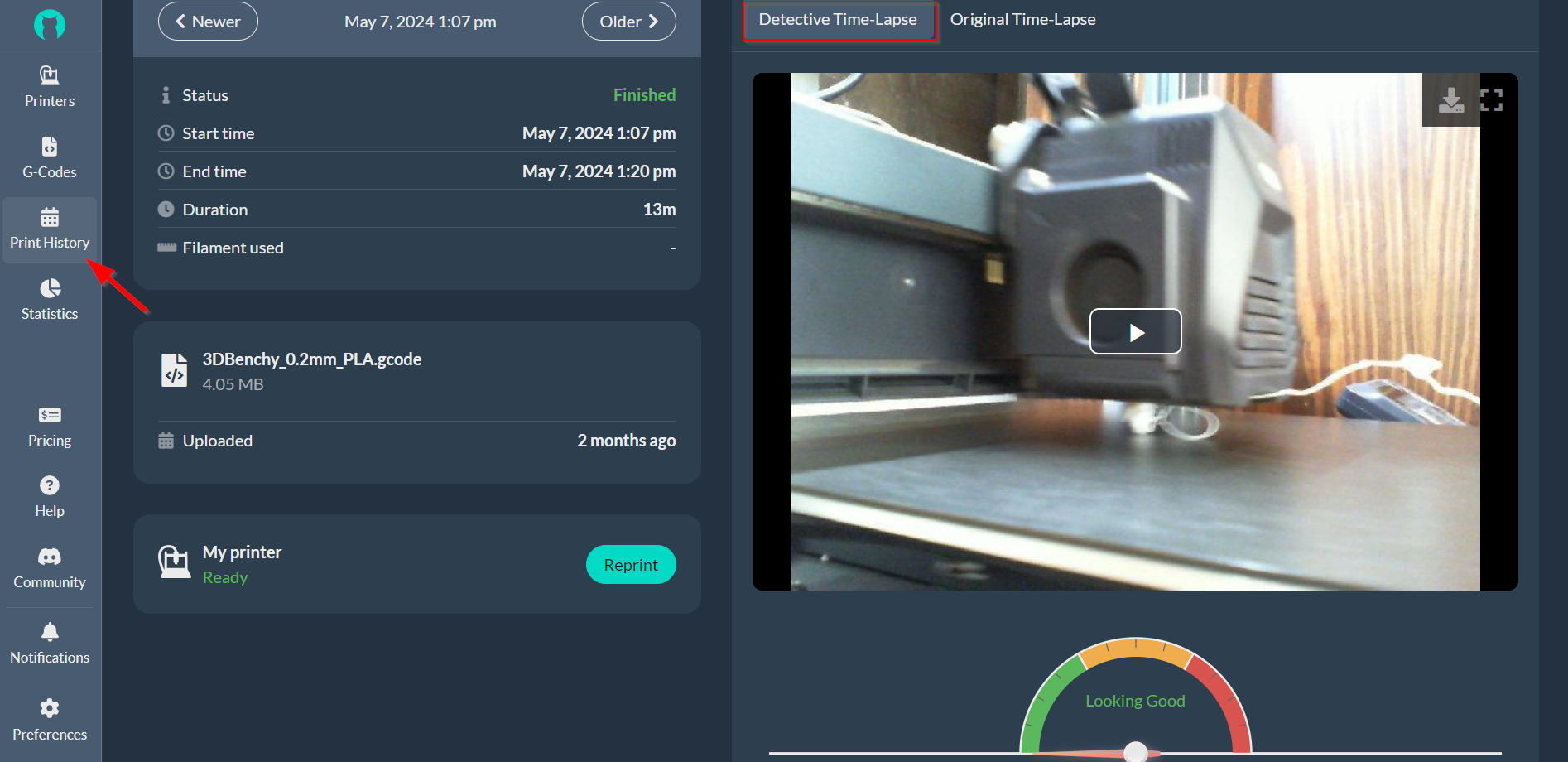This screenshot has width=1568, height=762.
Task: Click the End time clock icon
Action: tap(166, 171)
